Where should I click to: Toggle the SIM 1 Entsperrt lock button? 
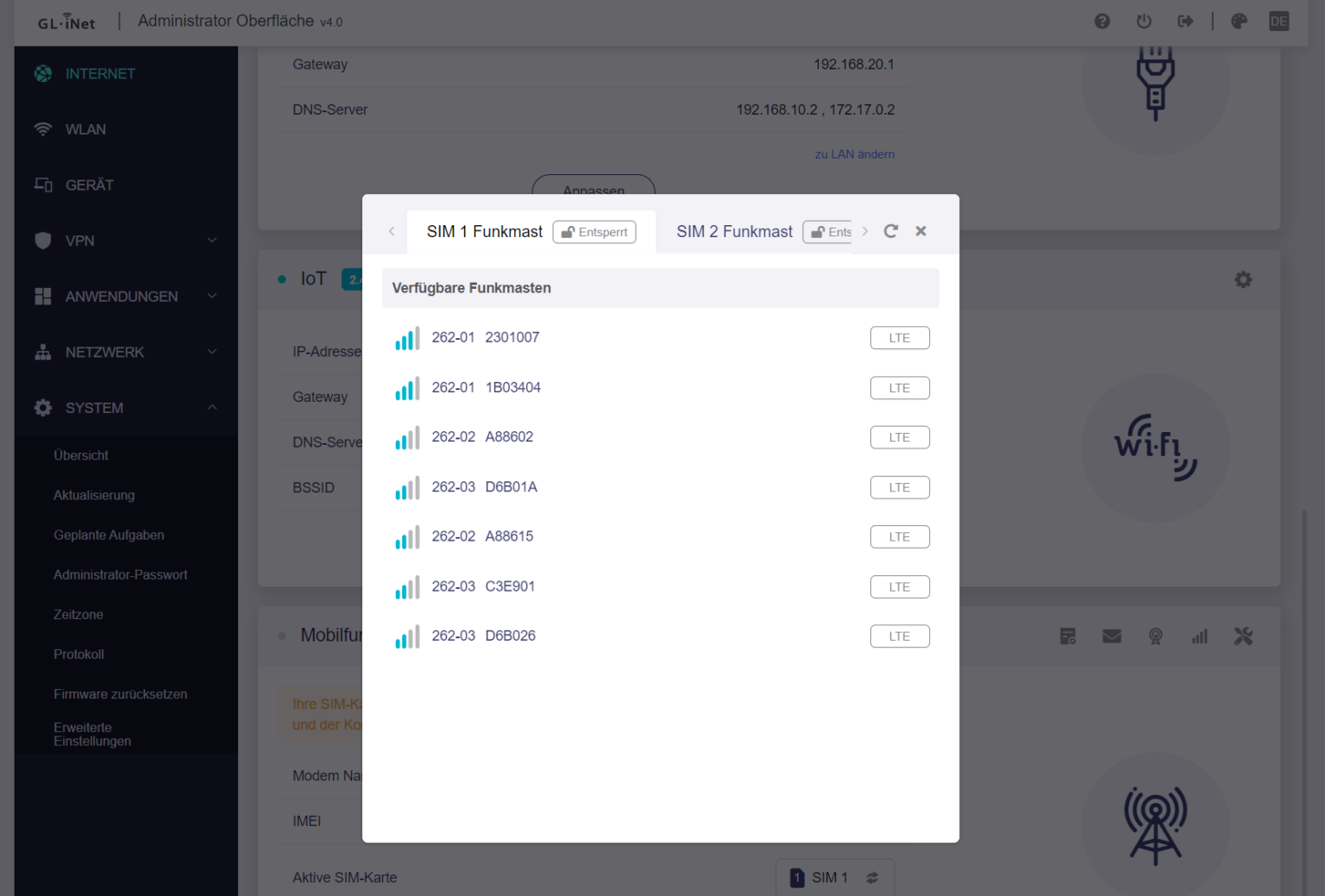[x=594, y=232]
